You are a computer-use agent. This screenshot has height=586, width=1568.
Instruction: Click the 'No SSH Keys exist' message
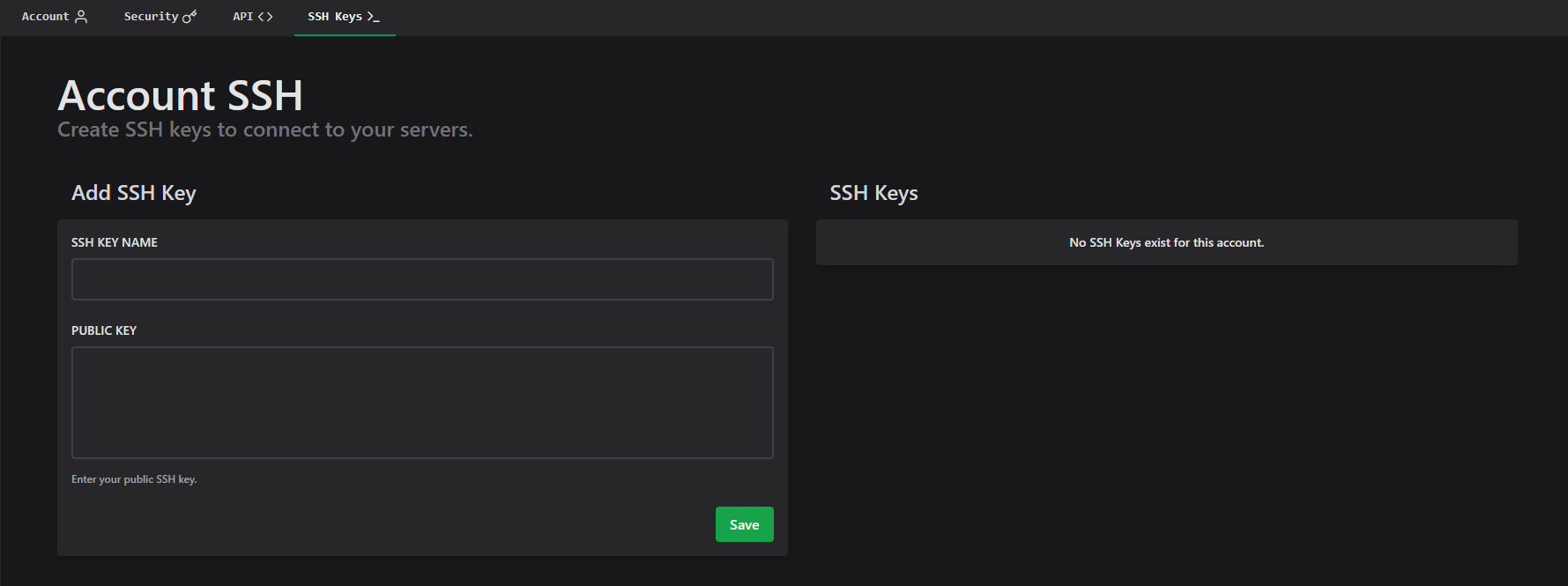tap(1166, 242)
